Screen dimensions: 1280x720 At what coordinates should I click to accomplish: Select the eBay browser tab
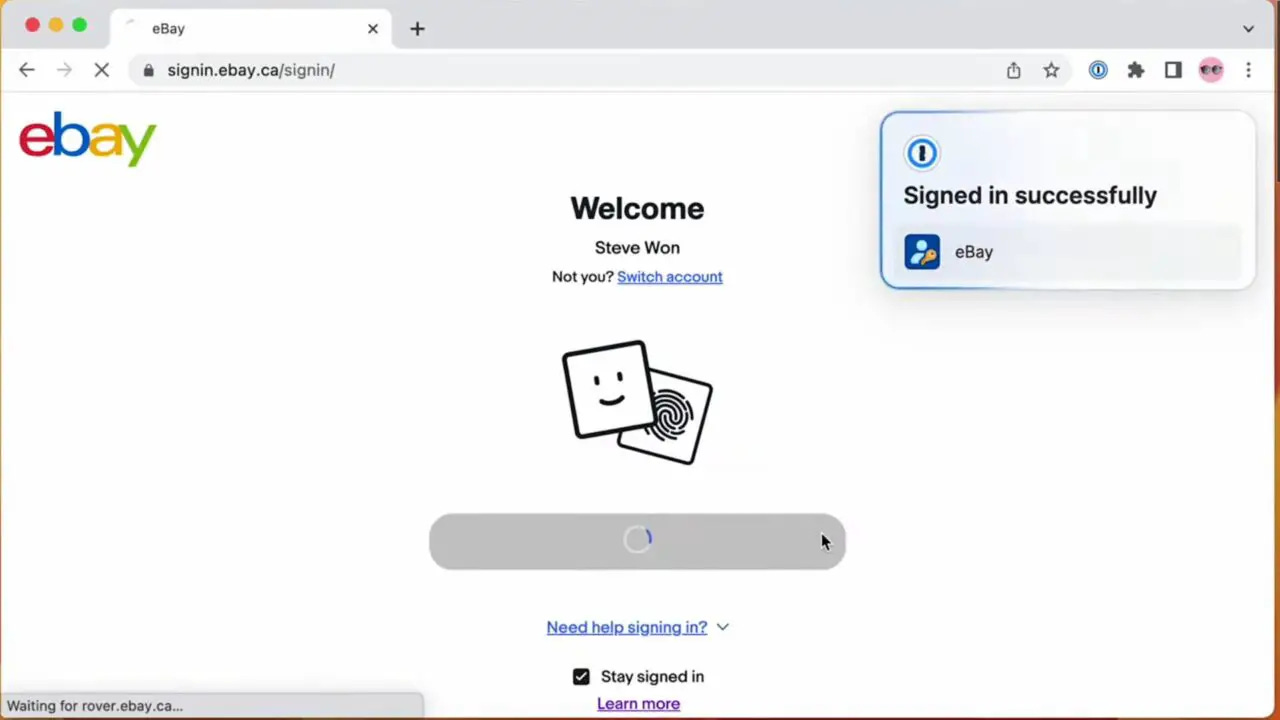click(x=250, y=29)
